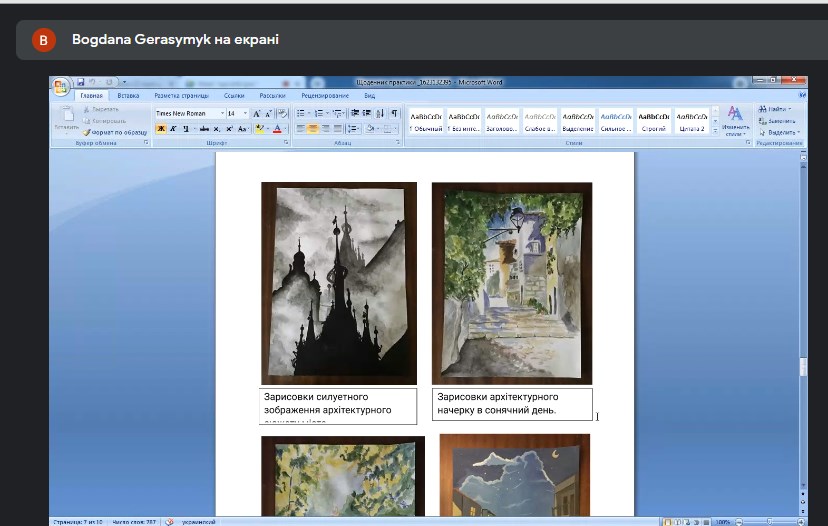Switch to print layout view in status bar
This screenshot has width=828, height=526.
[x=668, y=522]
